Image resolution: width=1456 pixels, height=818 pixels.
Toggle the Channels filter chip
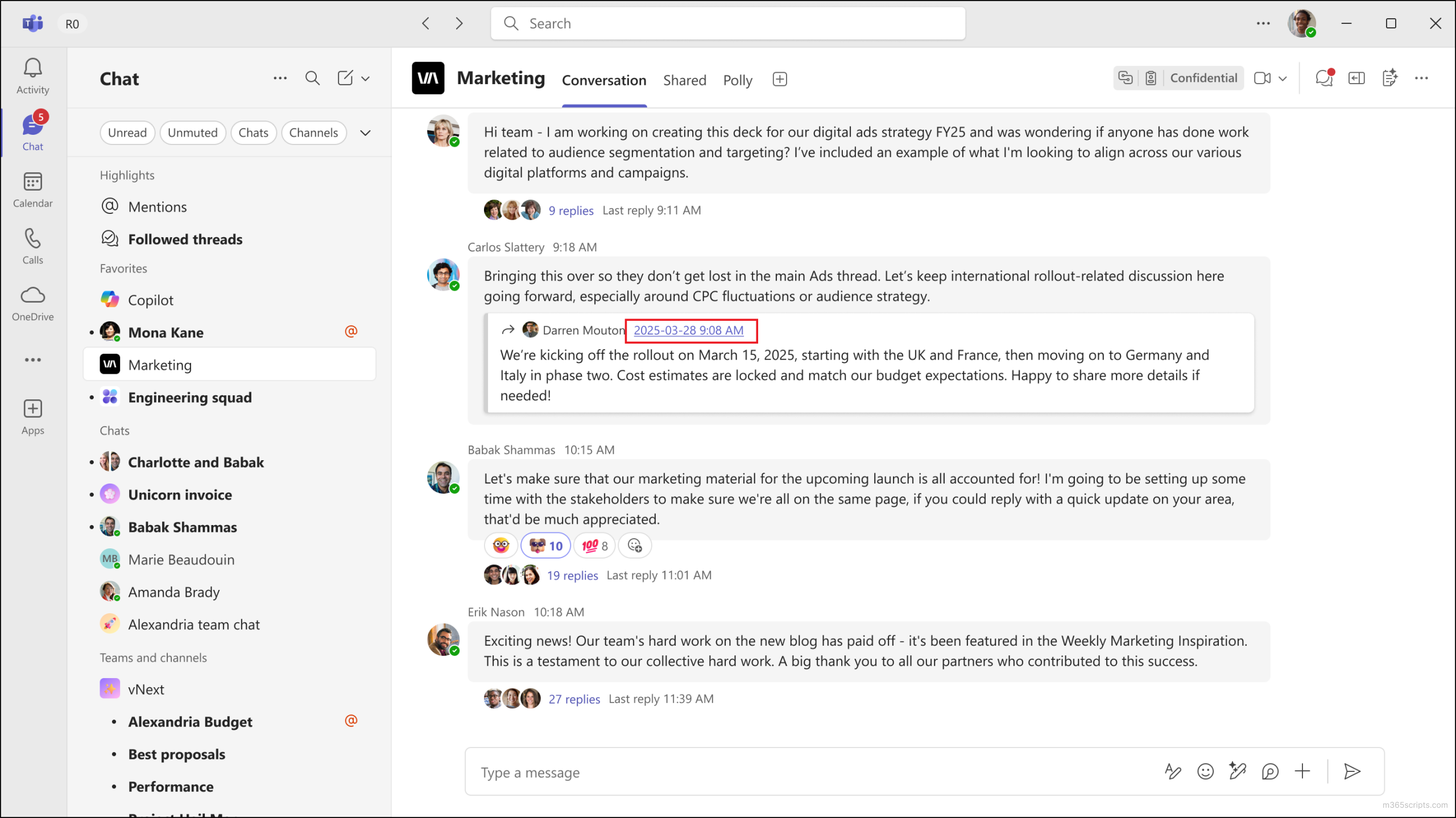coord(313,133)
